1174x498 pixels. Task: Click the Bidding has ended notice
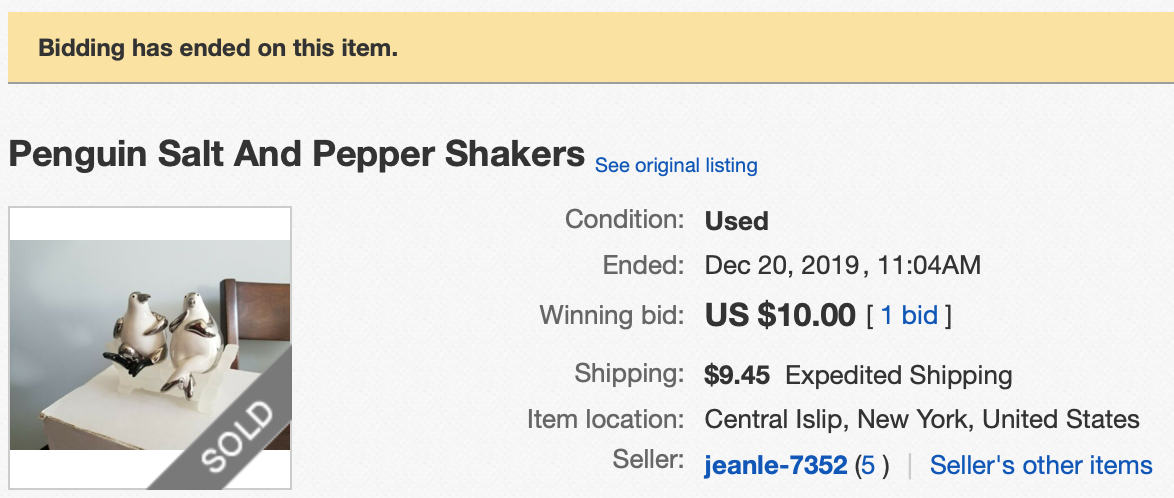pyautogui.click(x=218, y=48)
